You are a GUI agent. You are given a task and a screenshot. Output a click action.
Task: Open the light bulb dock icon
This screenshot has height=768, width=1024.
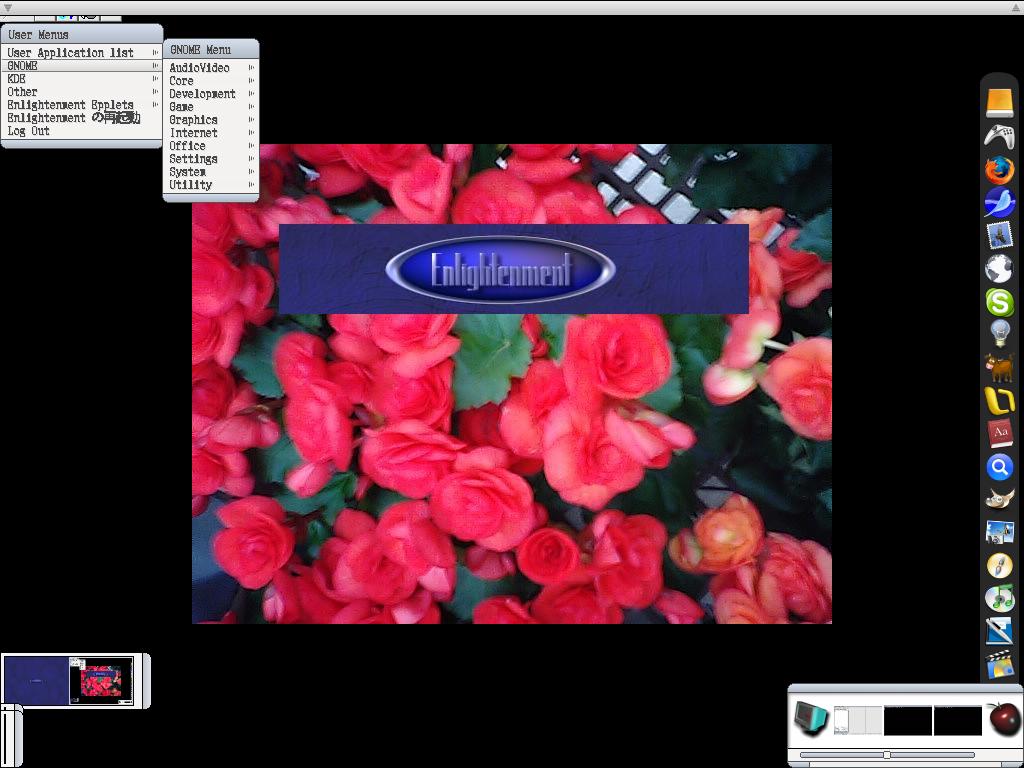(999, 334)
